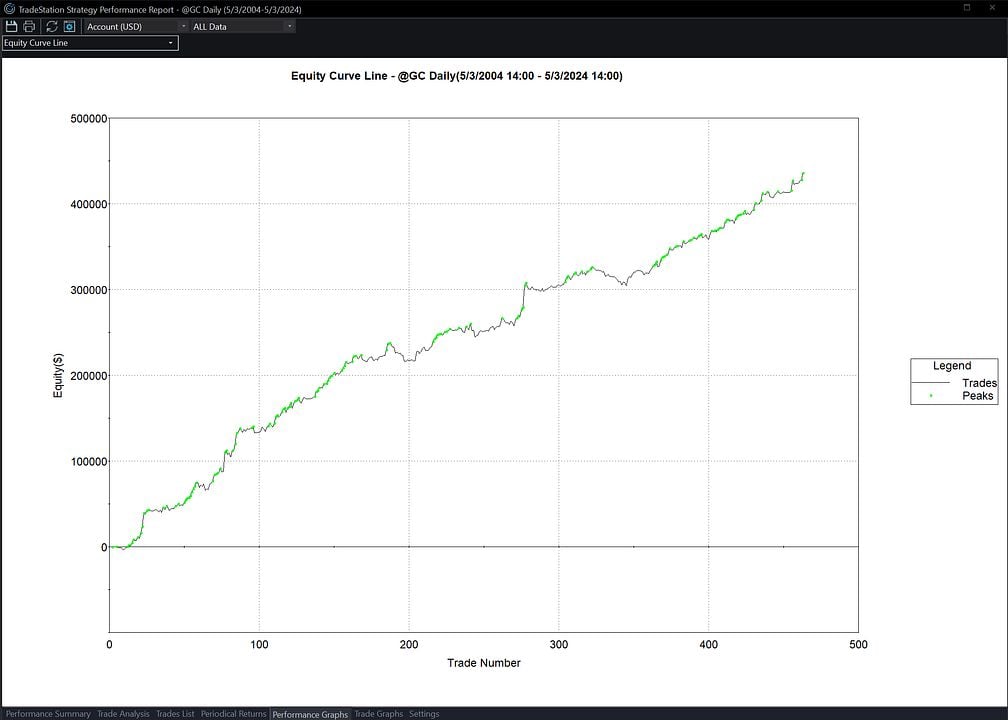Open the report settings gear icon
Image resolution: width=1008 pixels, height=720 pixels.
click(x=69, y=26)
